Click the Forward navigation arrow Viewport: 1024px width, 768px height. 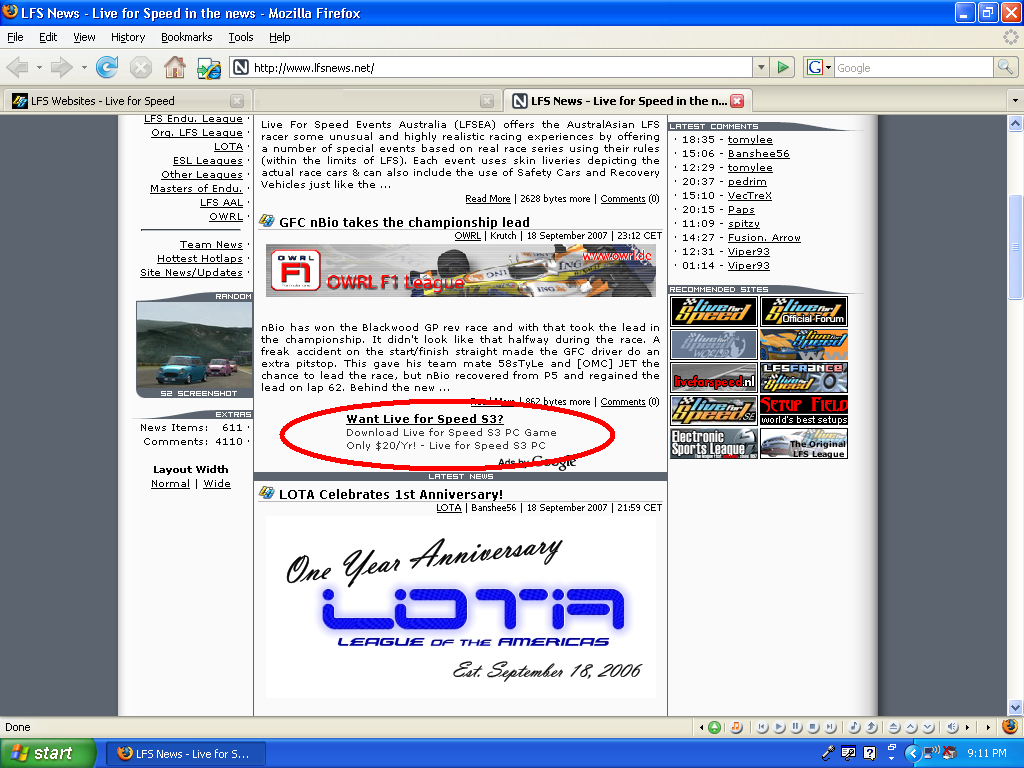61,67
